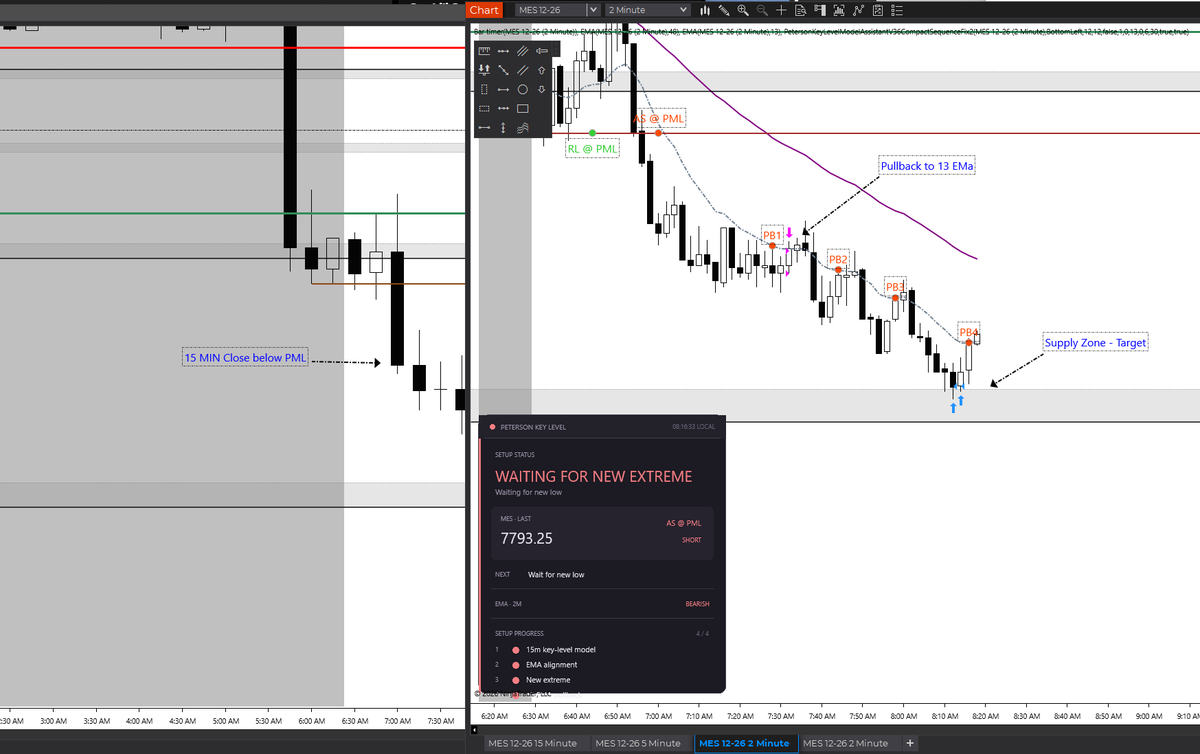
Task: Select the Fibonacci/wave tool
Action: coord(522,127)
